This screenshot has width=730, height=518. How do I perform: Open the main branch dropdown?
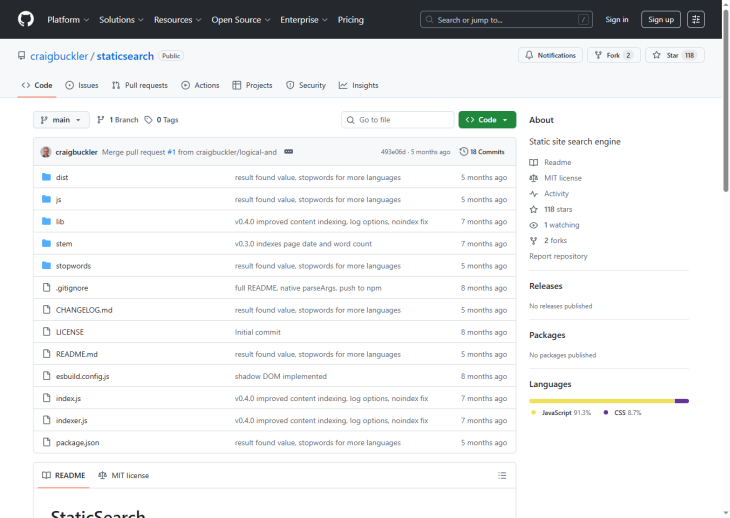62,120
